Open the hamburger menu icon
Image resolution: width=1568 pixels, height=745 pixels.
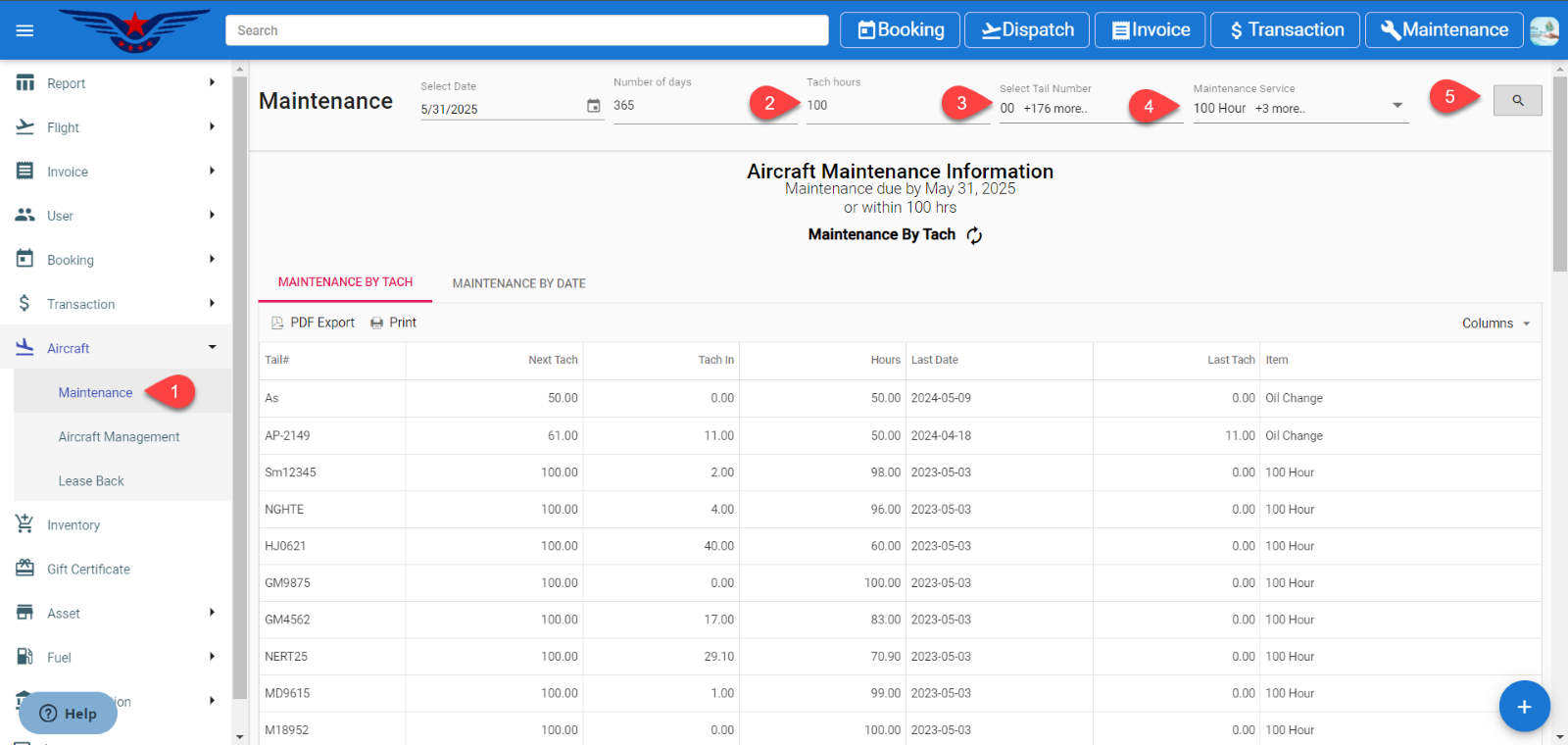click(x=24, y=30)
